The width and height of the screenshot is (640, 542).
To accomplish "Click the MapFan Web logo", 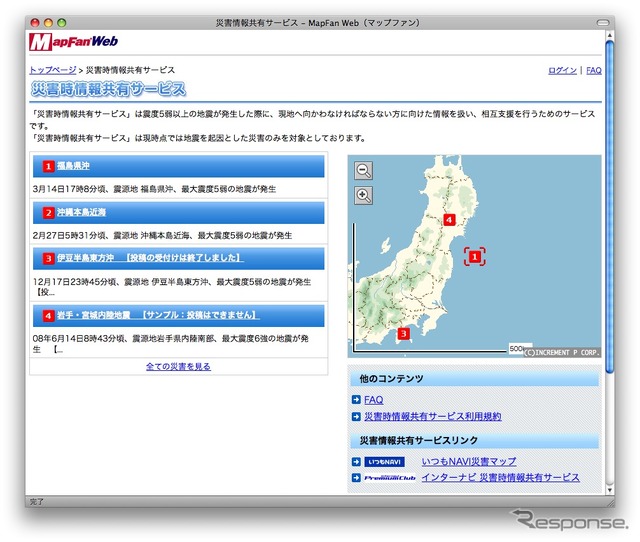I will [x=73, y=42].
